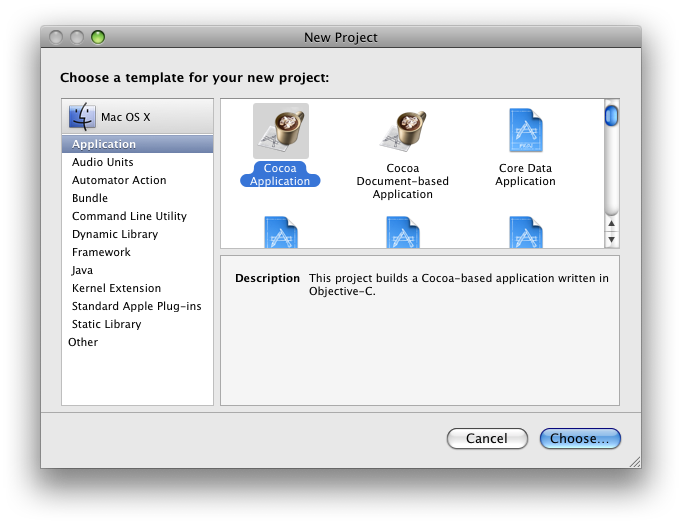Screen dimensions: 682x524
Task: Click the blueprint icon below Core Data Application
Action: coord(526,232)
